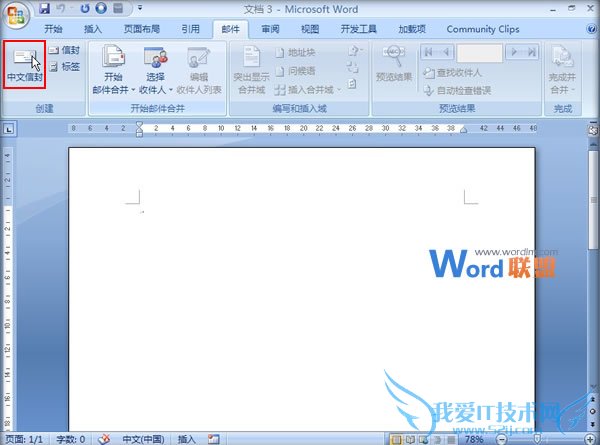Open the 完成并合并 dropdown

pyautogui.click(x=562, y=69)
